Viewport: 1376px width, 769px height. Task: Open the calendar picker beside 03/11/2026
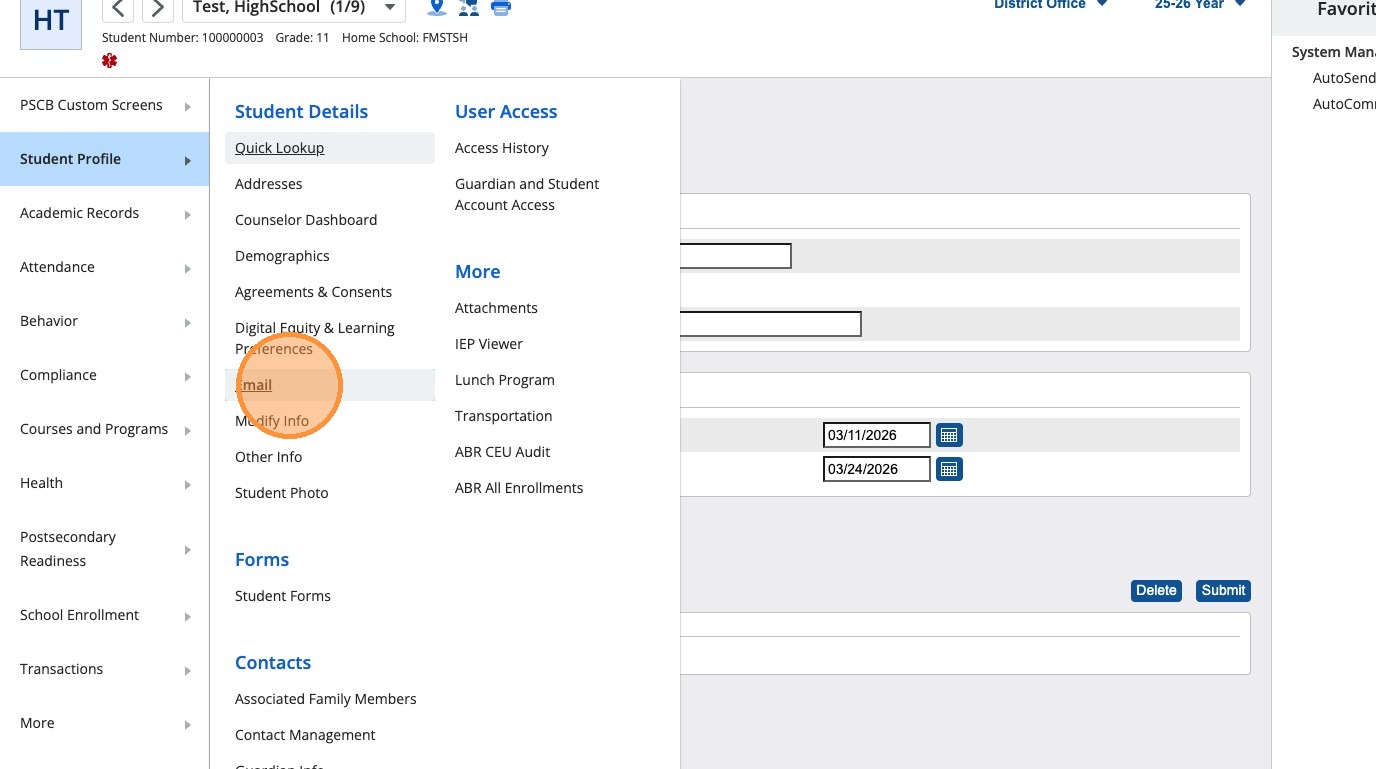coord(949,435)
